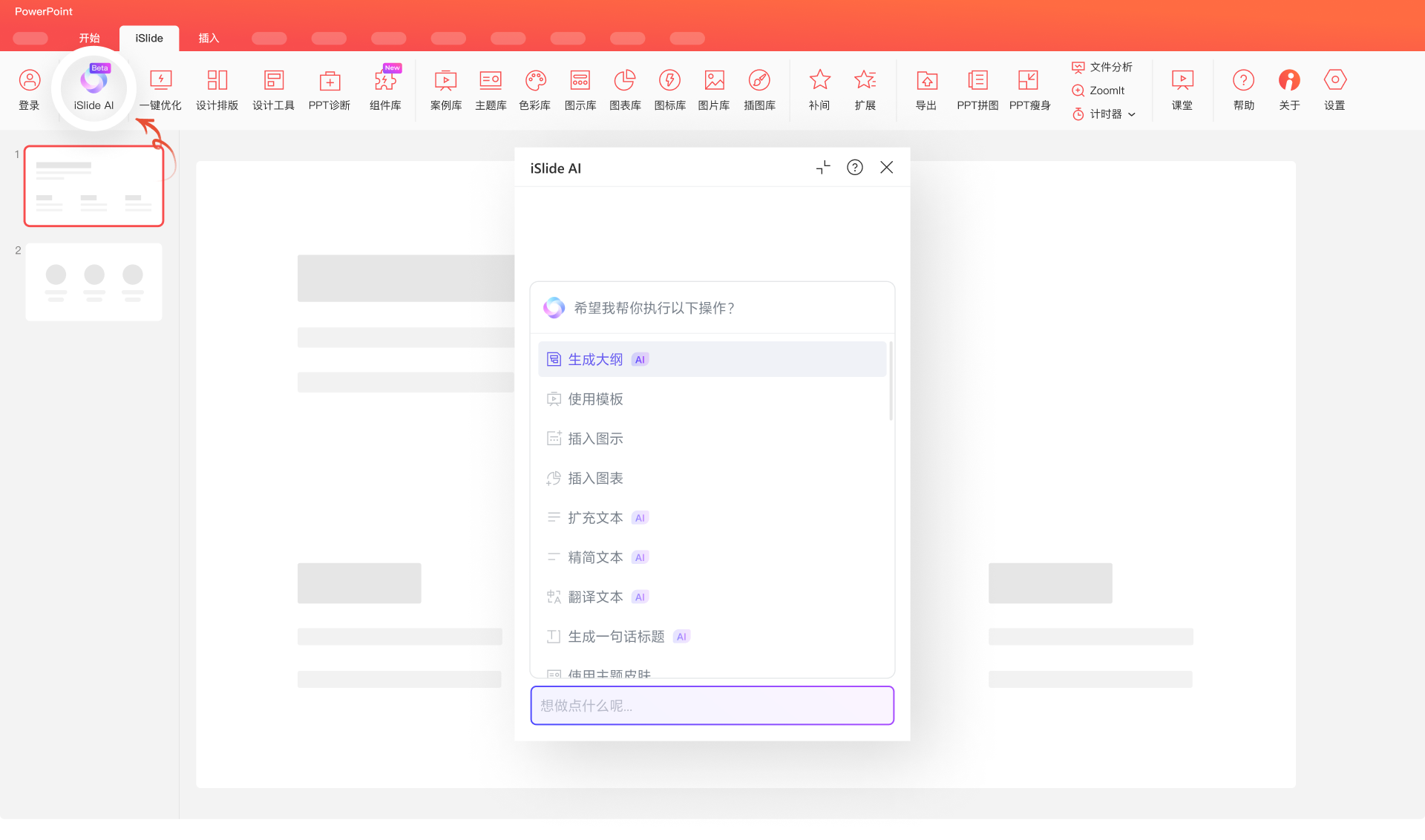Choose 扩充文本 AI option
The width and height of the screenshot is (1425, 840).
pyautogui.click(x=712, y=518)
